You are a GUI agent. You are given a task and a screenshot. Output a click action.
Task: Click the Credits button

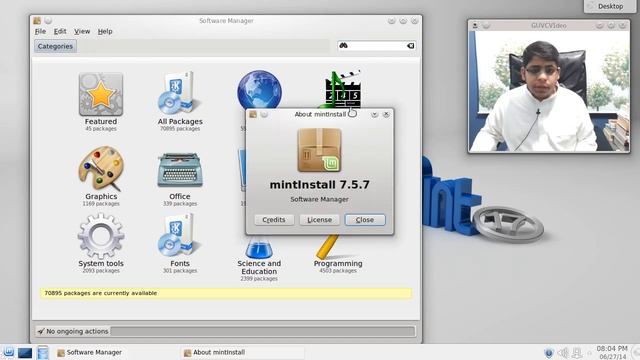click(x=274, y=220)
